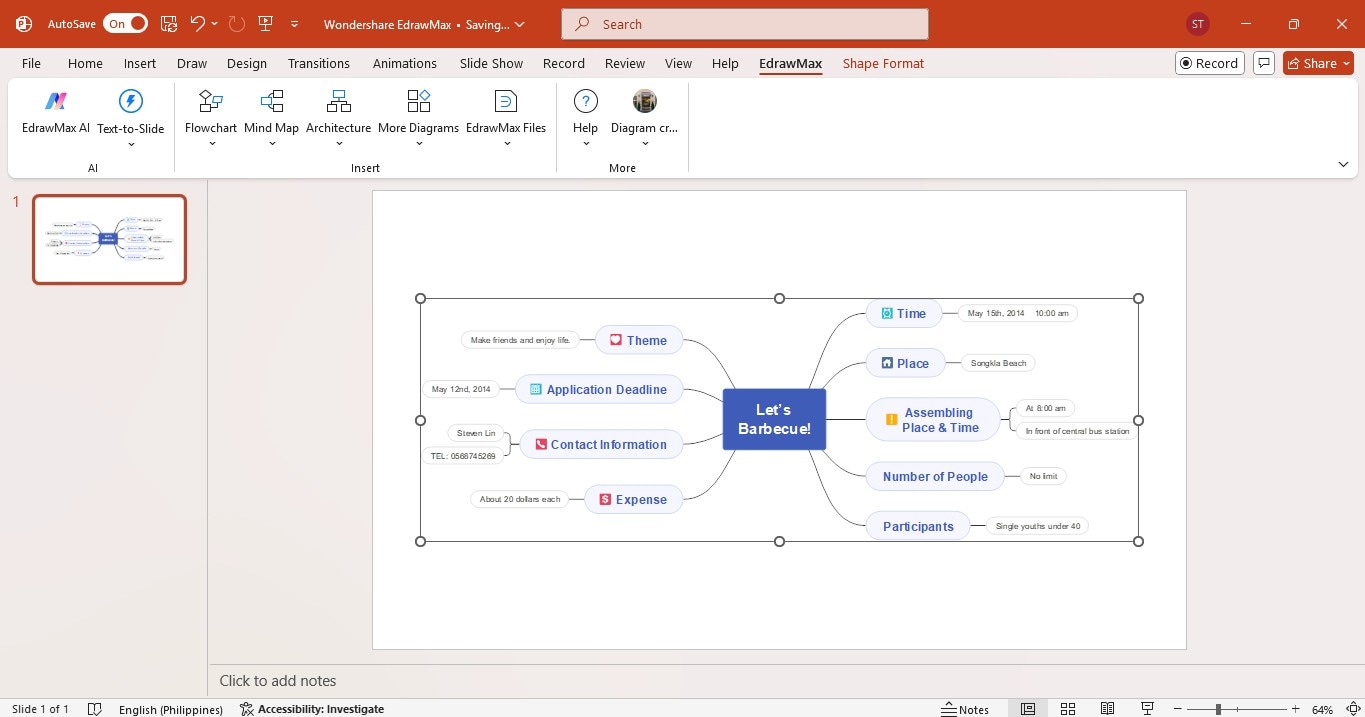Select the Expense mind map node
The image size is (1365, 717).
pyautogui.click(x=633, y=499)
